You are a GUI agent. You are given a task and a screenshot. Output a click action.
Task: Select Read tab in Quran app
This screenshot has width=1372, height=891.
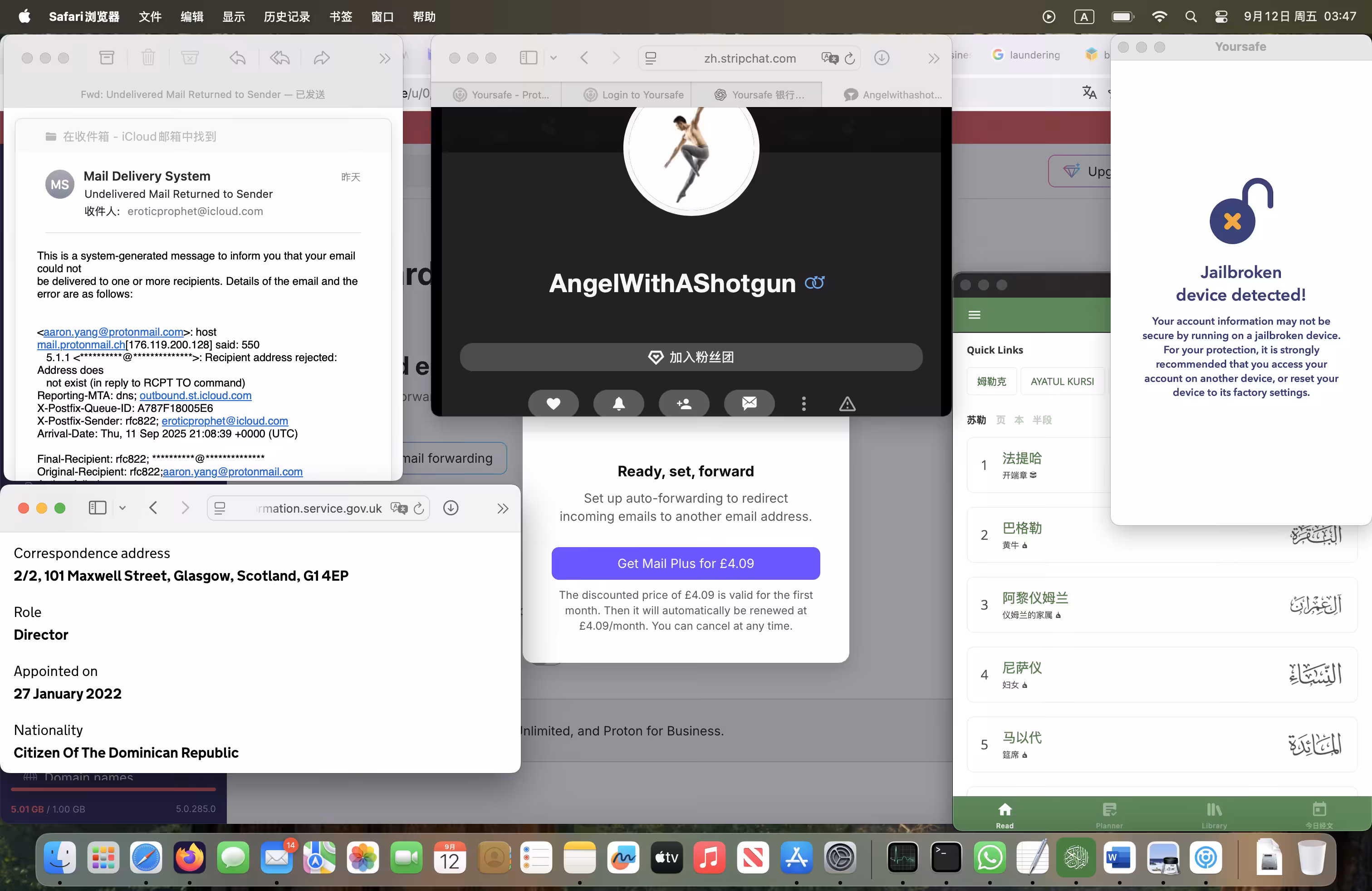[x=1005, y=814]
